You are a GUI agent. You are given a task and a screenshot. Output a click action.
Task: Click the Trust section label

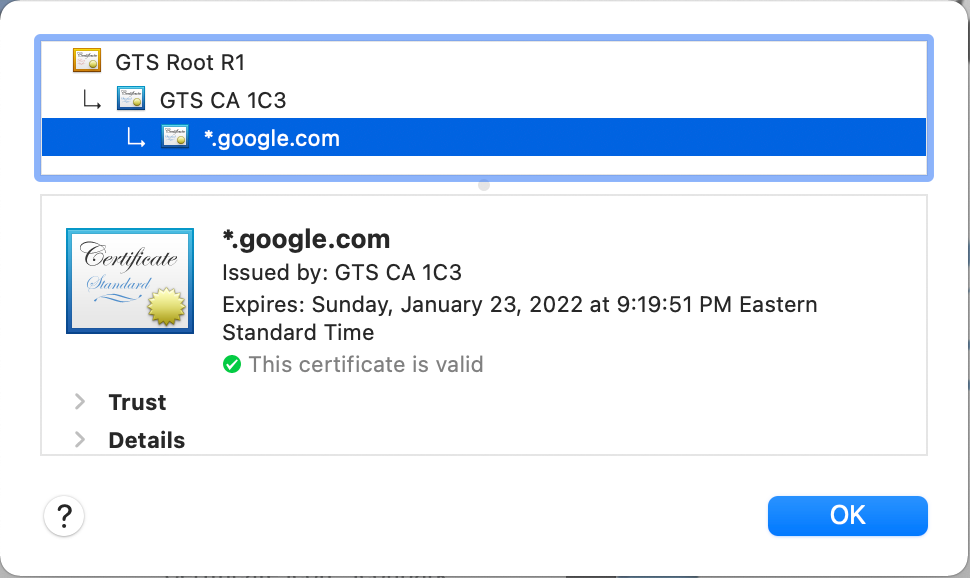coord(137,402)
